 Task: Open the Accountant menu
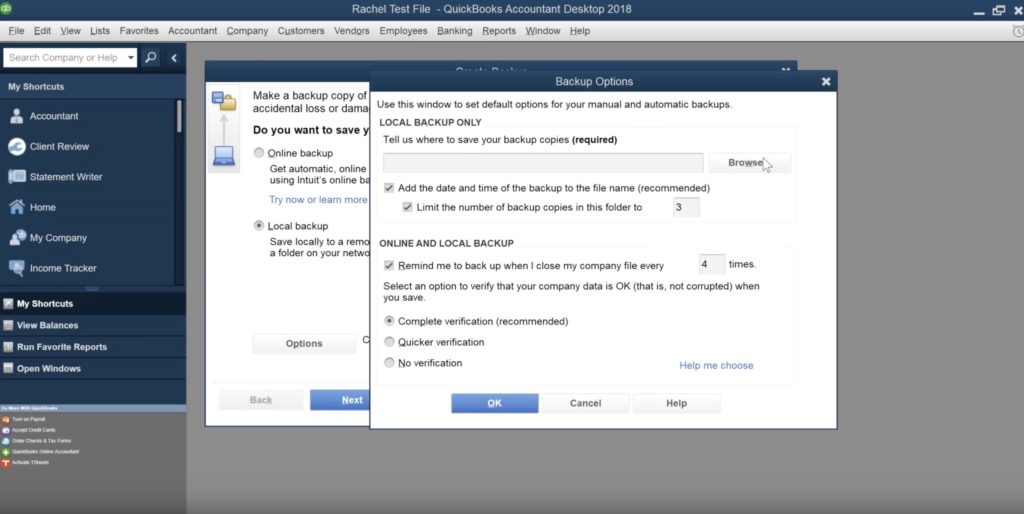click(x=192, y=31)
